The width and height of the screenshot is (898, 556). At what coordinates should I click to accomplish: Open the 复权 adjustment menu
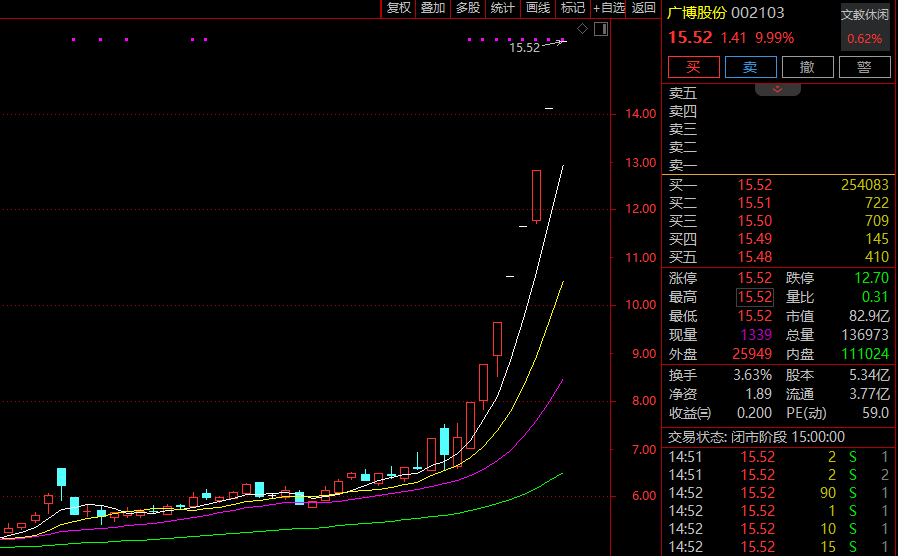coord(398,8)
